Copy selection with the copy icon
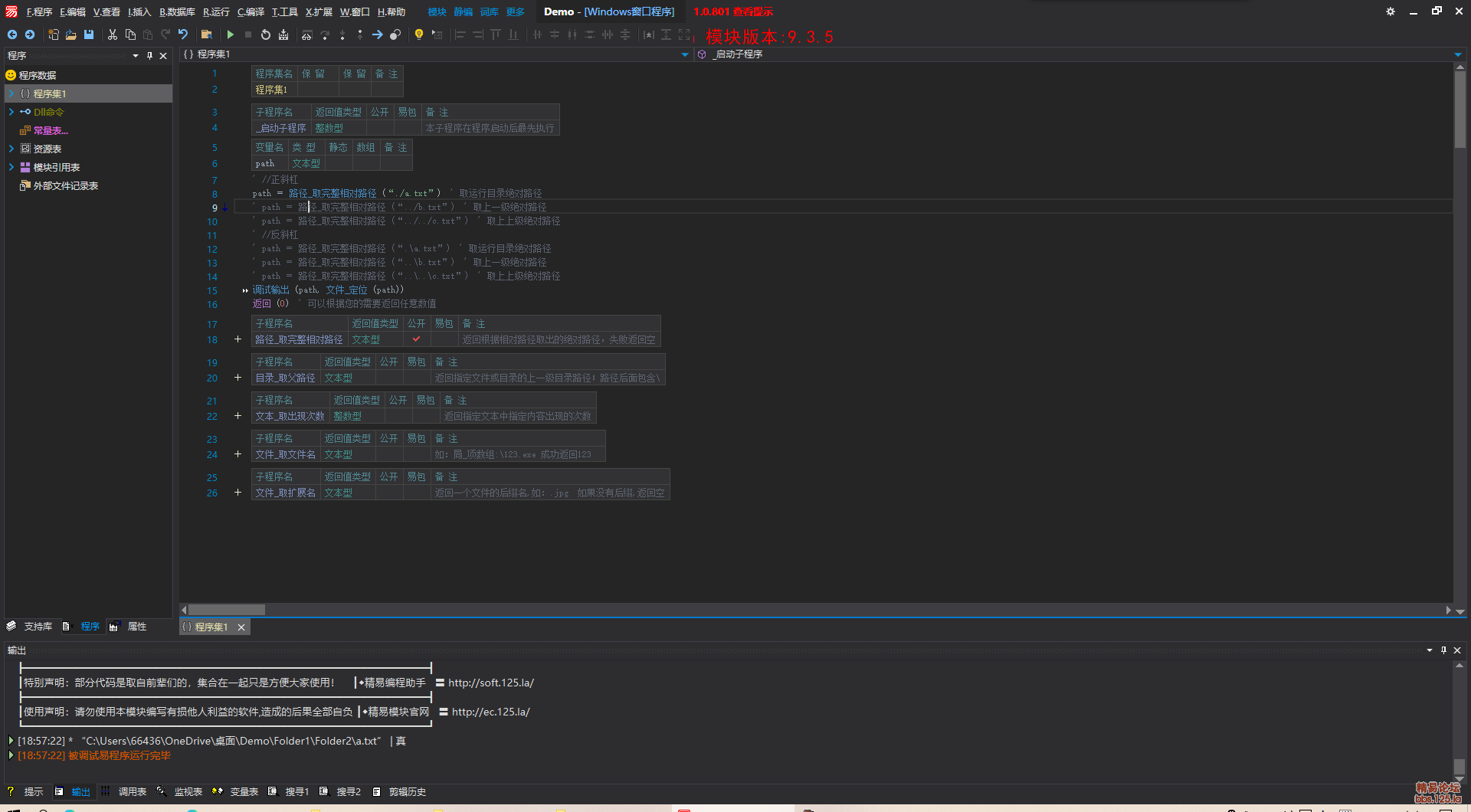The image size is (1471, 812). coord(130,34)
